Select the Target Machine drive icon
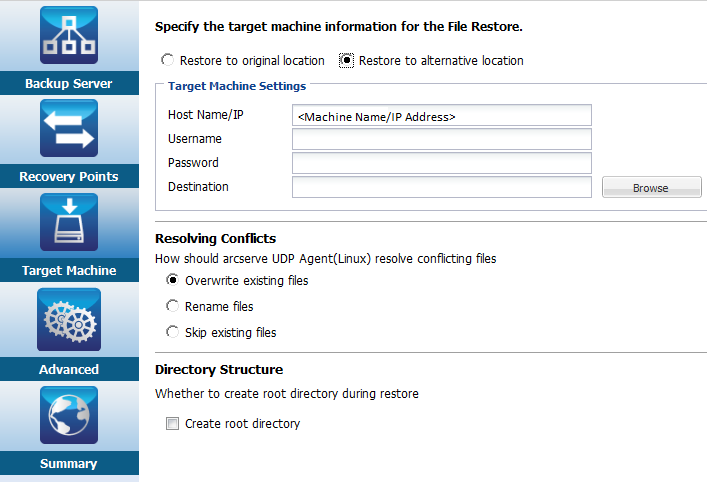707x482 pixels. pos(69,222)
